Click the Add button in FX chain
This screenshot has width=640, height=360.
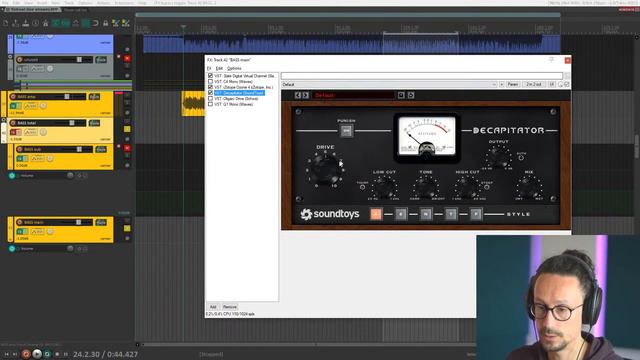(x=213, y=307)
